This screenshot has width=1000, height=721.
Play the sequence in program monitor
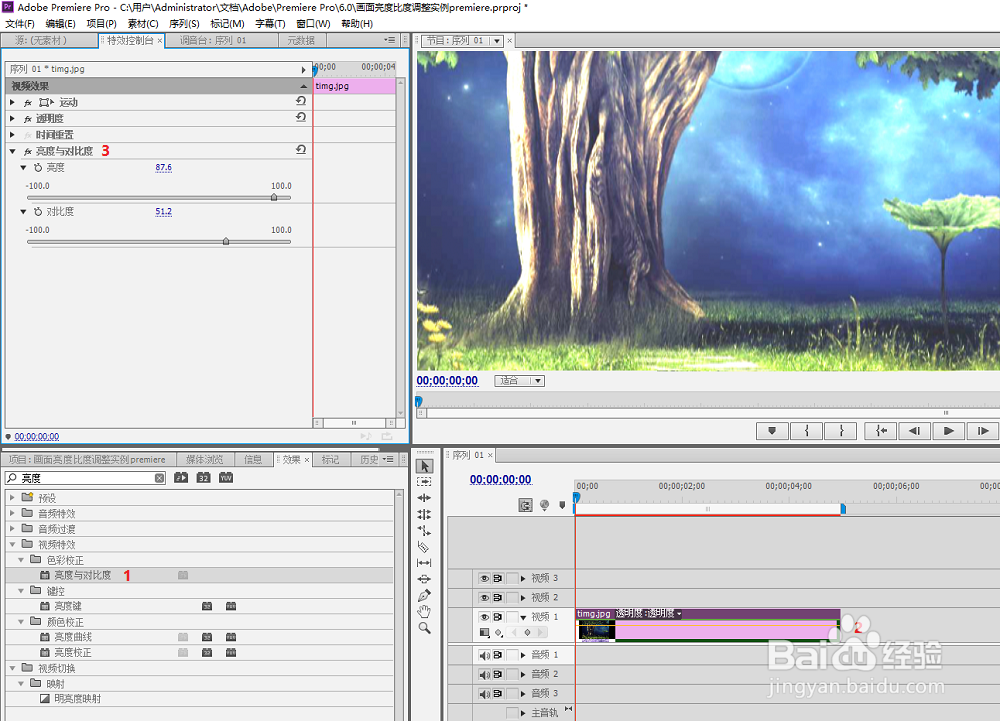(949, 431)
